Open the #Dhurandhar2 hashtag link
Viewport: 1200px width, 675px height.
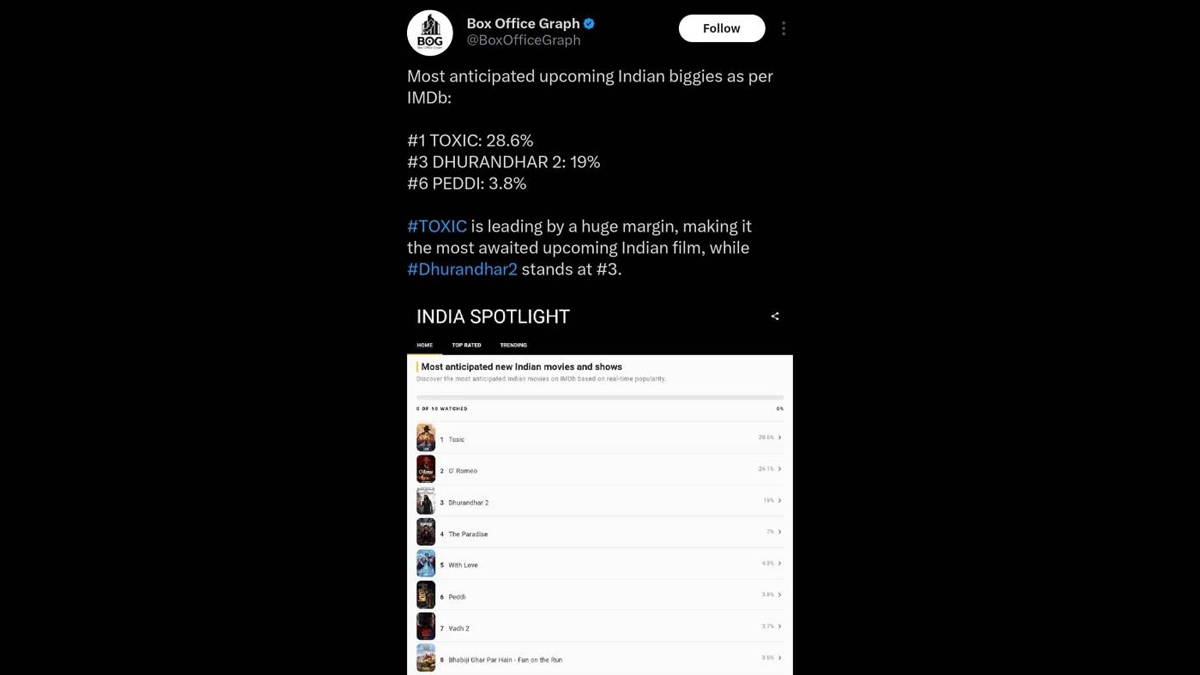click(x=462, y=269)
